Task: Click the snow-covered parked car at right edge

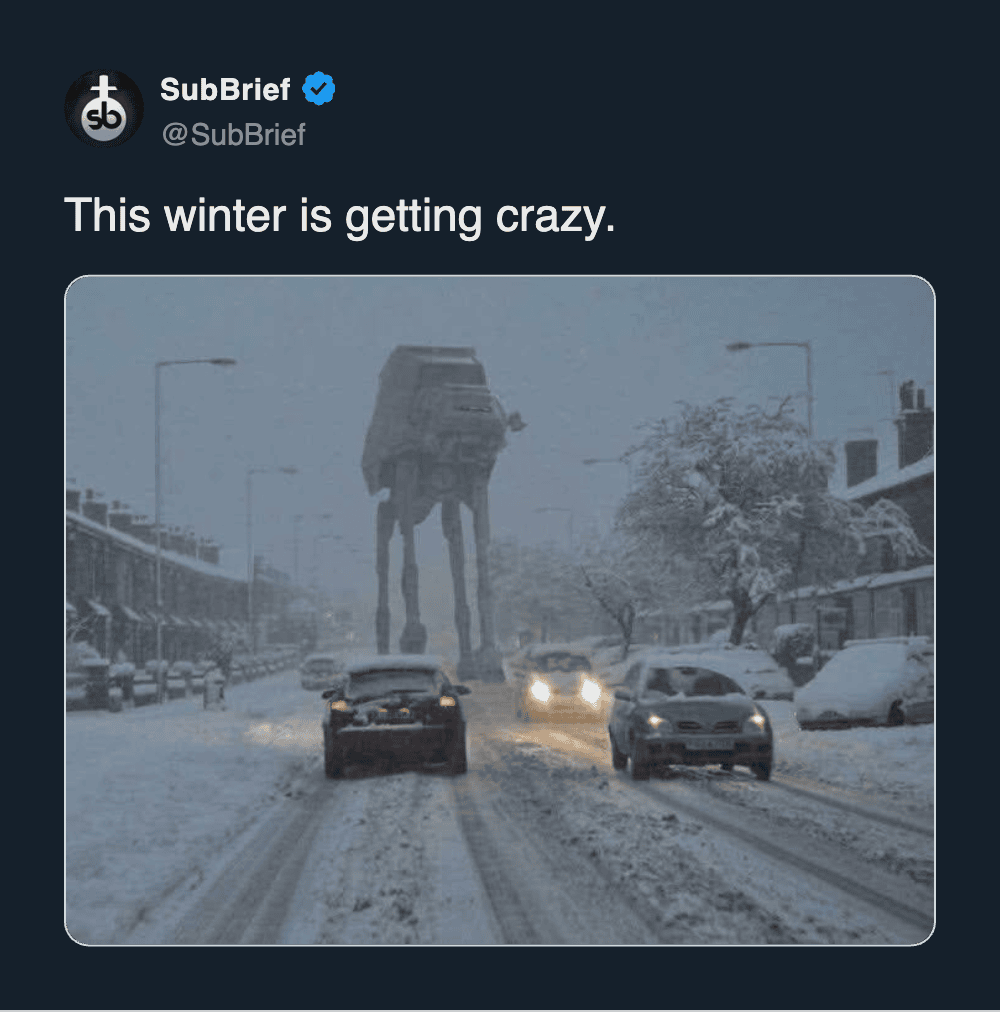Action: (866, 686)
